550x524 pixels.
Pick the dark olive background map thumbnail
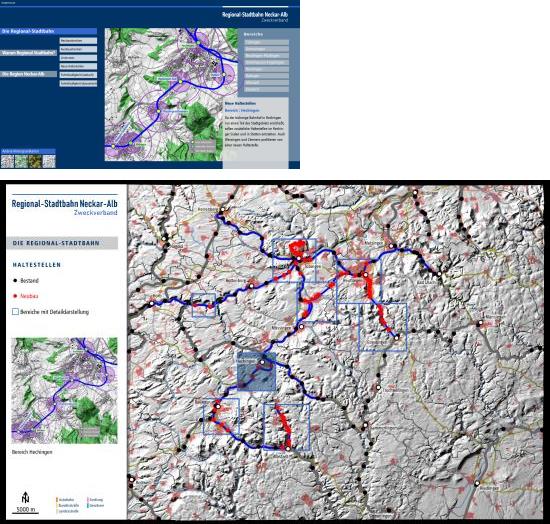[35, 161]
